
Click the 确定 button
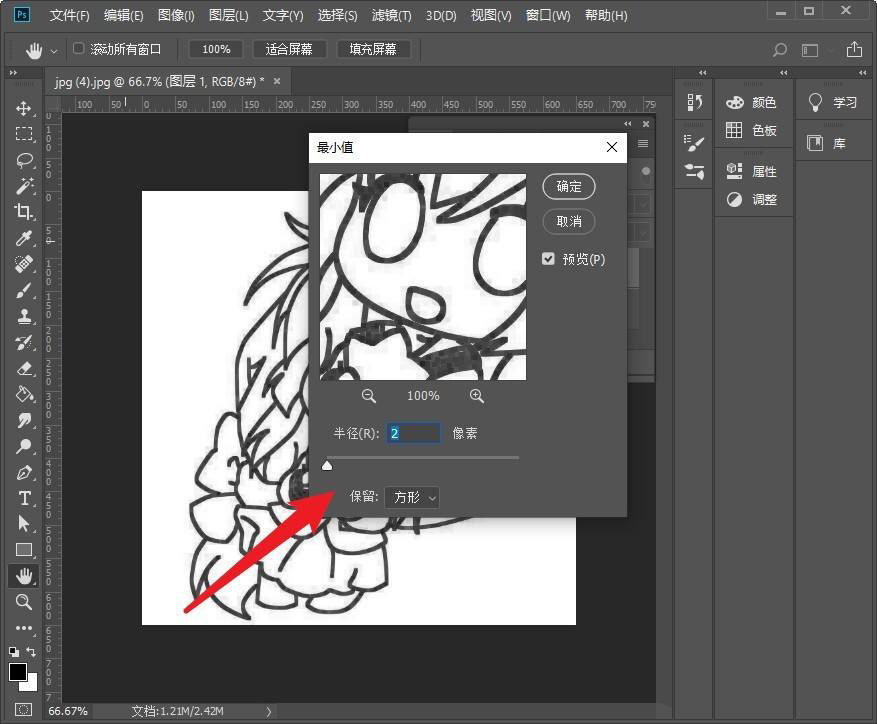pyautogui.click(x=569, y=186)
